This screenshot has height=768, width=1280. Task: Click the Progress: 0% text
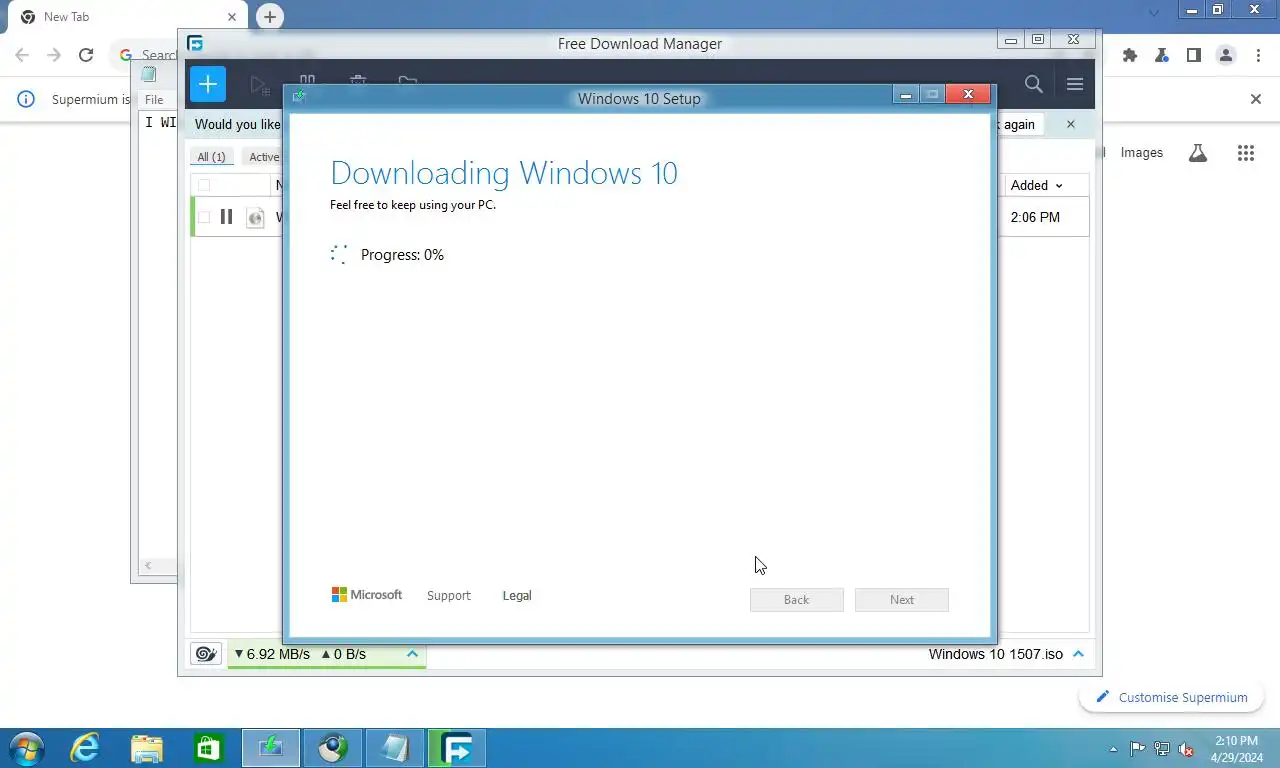click(x=402, y=255)
